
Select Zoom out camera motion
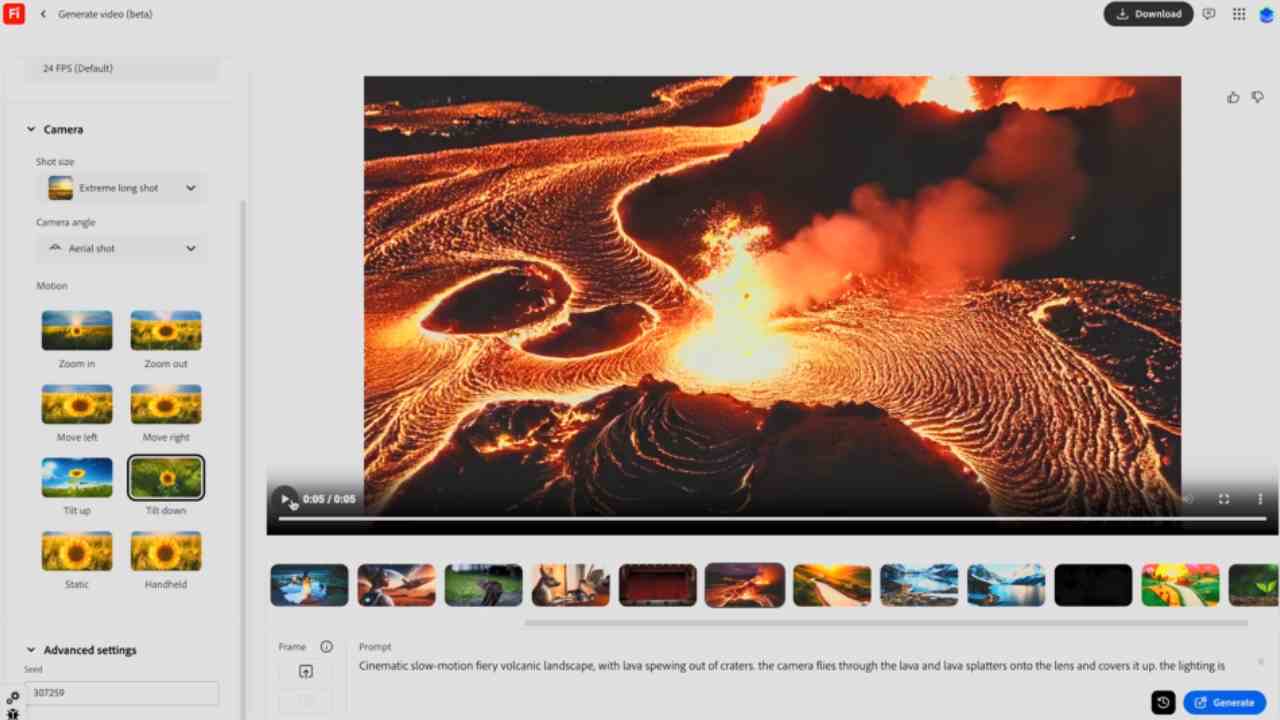[x=166, y=330]
